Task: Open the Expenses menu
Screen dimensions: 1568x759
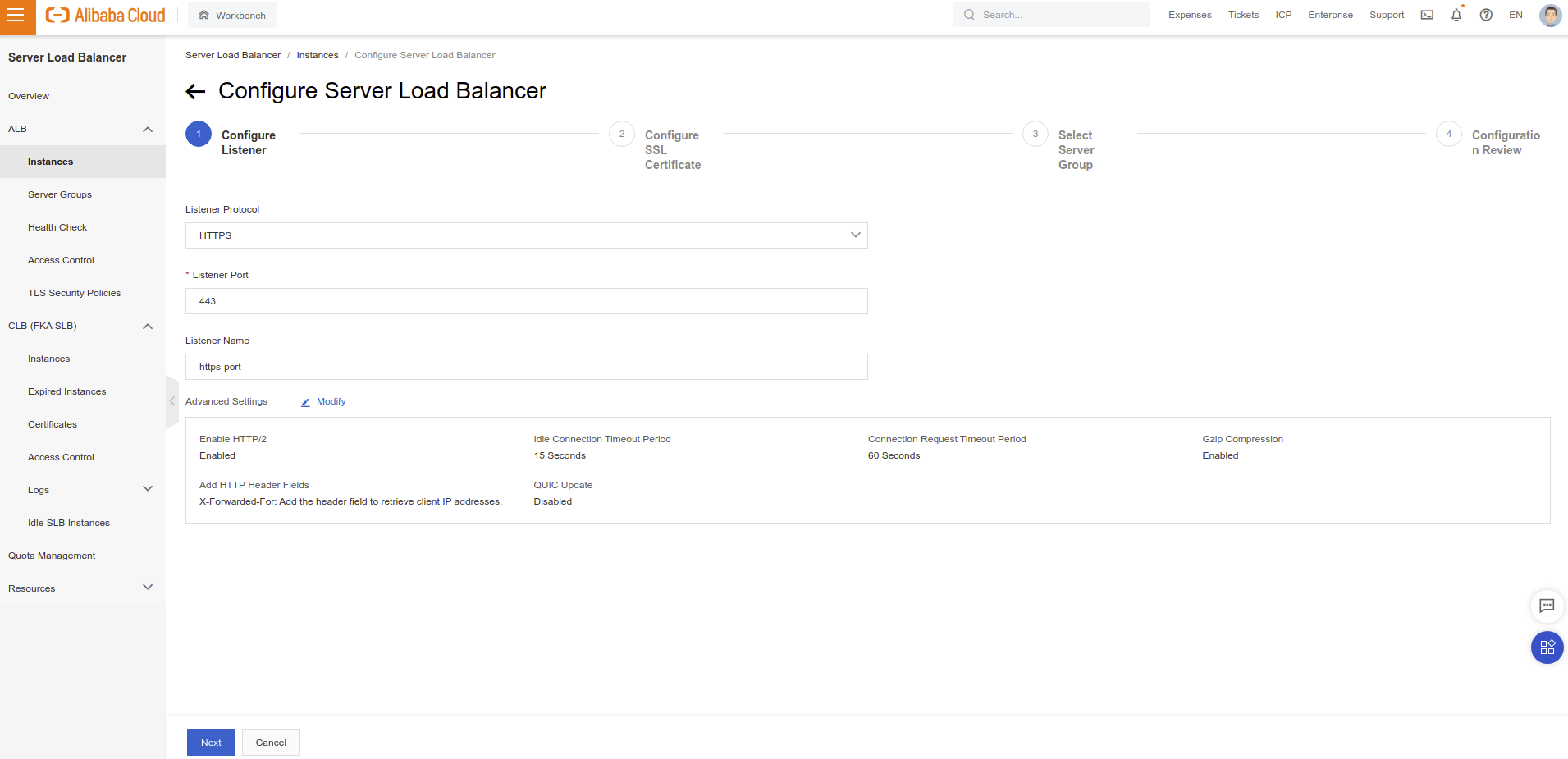Action: coord(1190,15)
